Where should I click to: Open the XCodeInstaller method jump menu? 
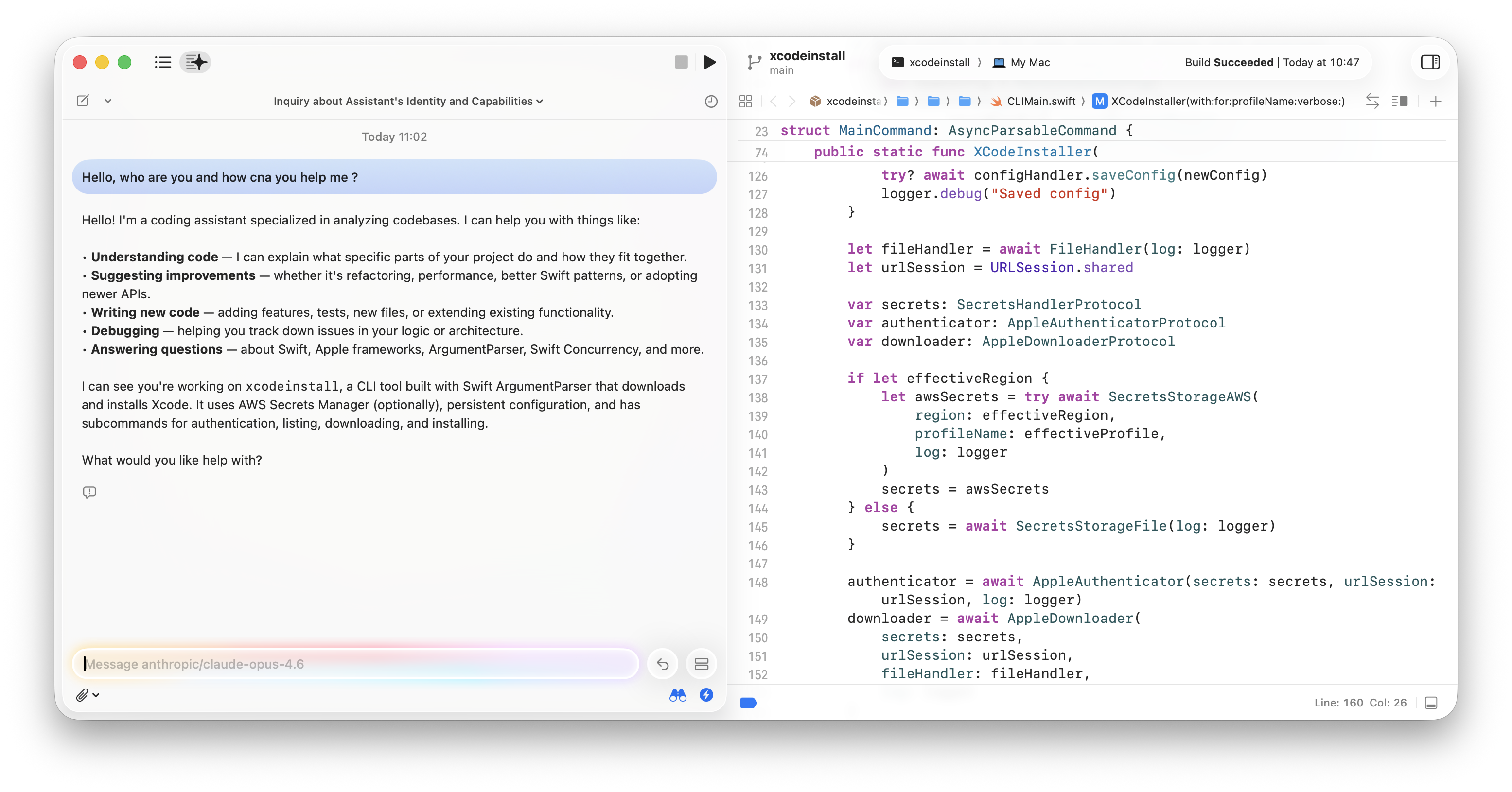coord(1227,101)
